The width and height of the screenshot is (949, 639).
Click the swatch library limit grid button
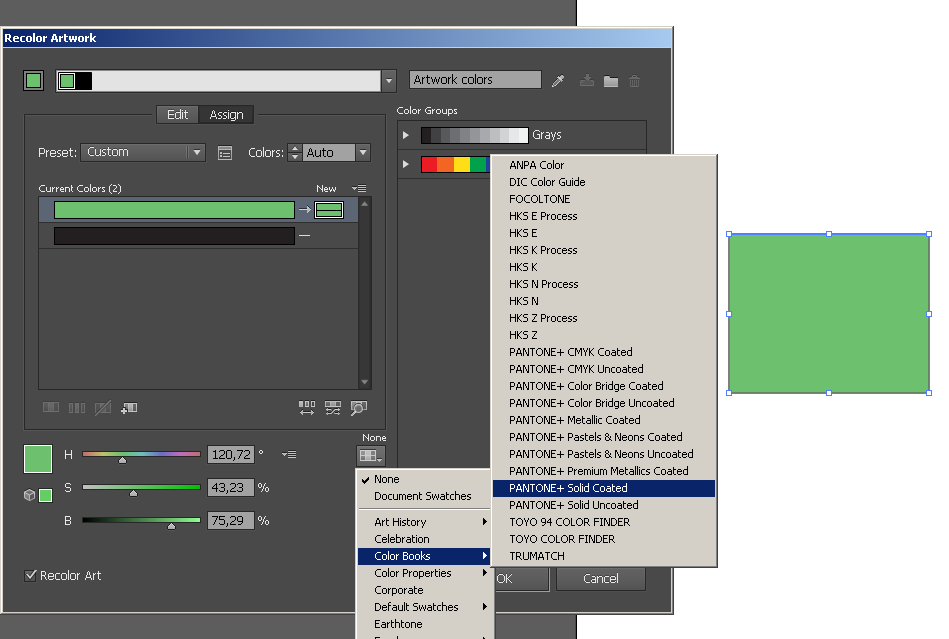pos(370,455)
